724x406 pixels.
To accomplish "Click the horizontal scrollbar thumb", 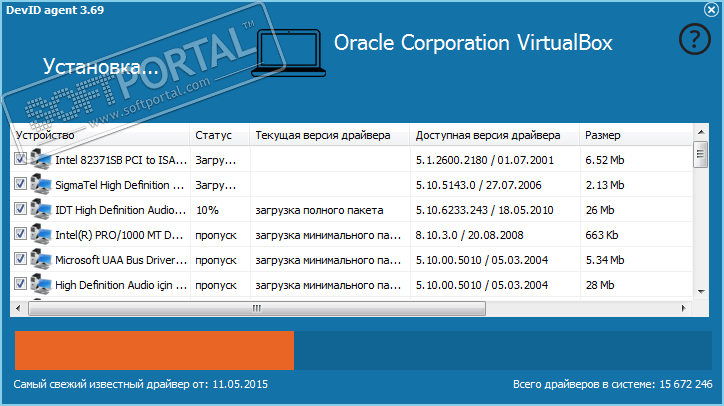I will tap(257, 308).
